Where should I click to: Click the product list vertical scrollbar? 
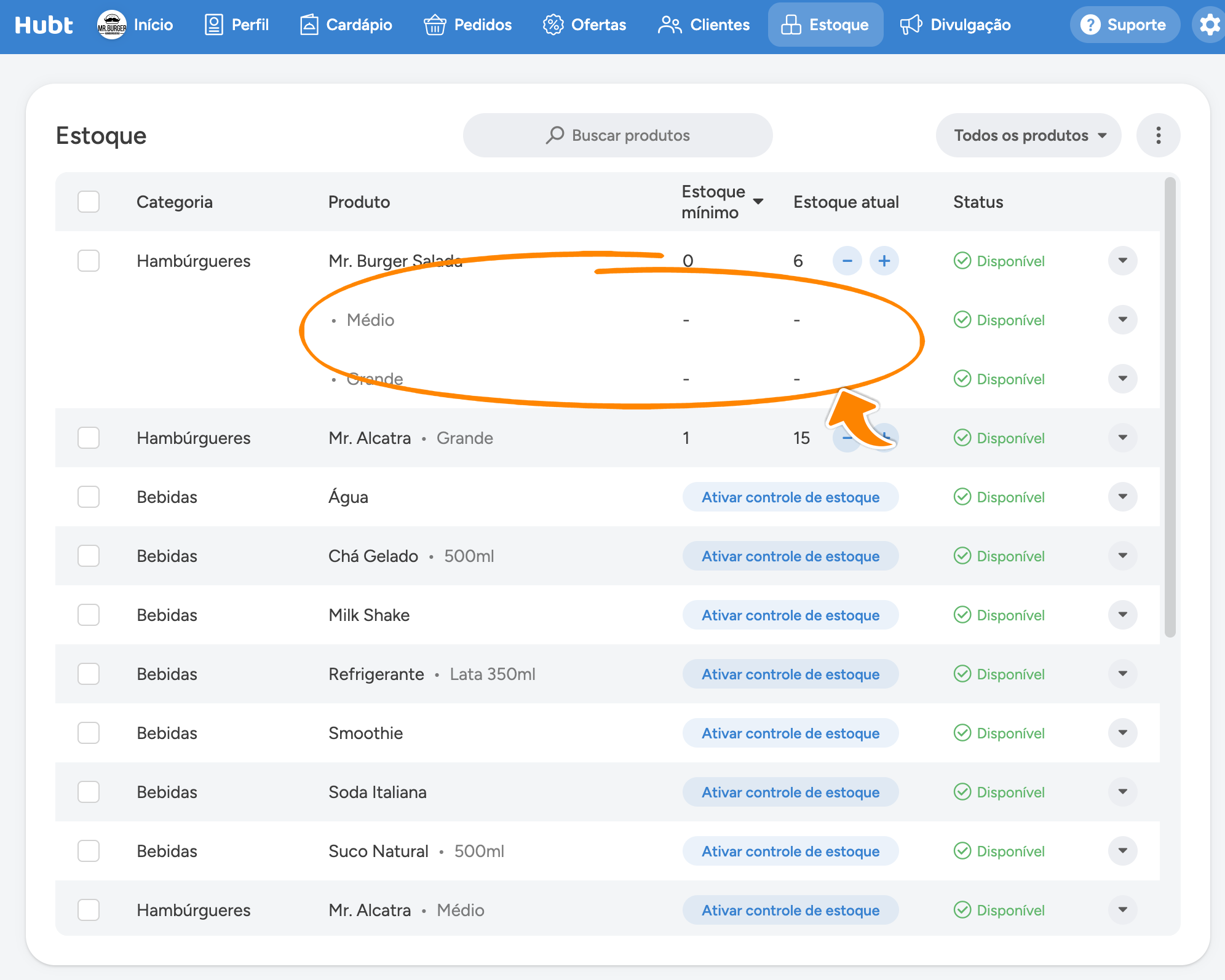(1170, 407)
